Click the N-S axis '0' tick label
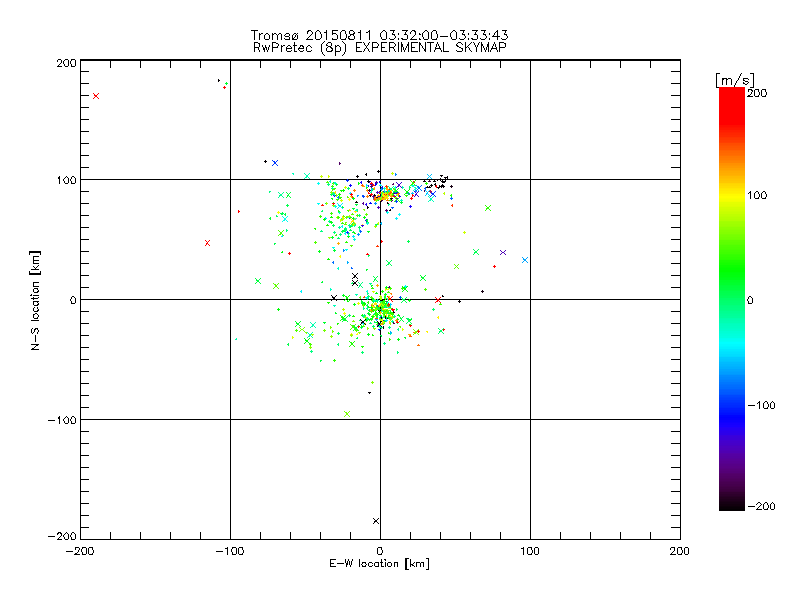The image size is (800, 600). click(73, 300)
